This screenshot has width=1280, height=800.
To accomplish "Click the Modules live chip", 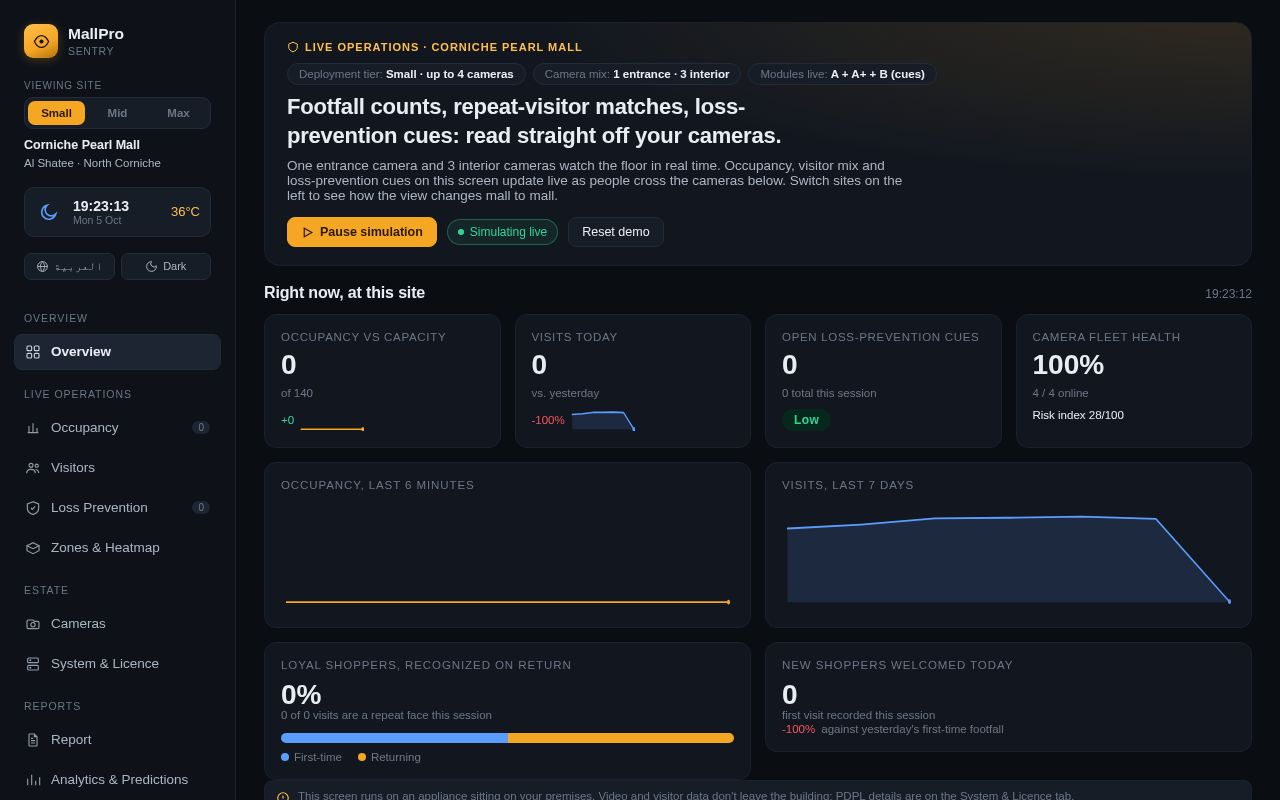I will click(842, 74).
